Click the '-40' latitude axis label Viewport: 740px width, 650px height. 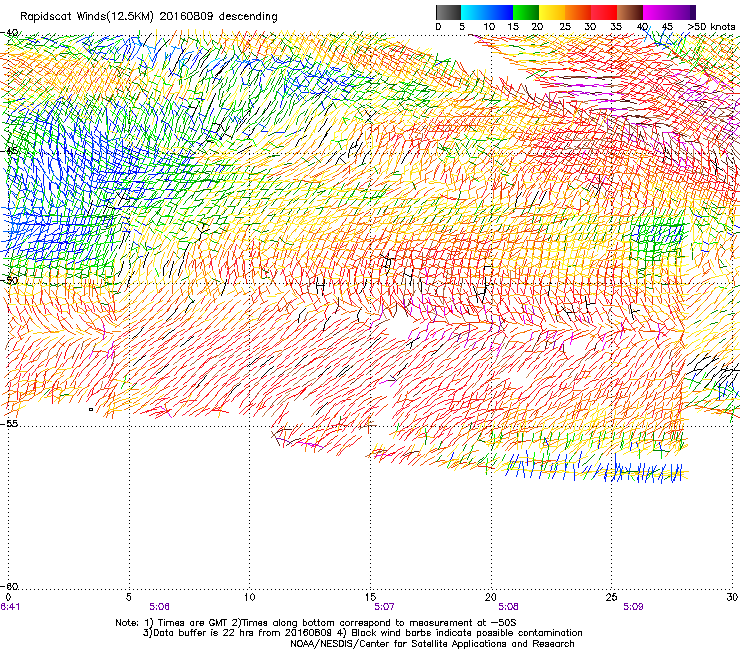[10, 32]
